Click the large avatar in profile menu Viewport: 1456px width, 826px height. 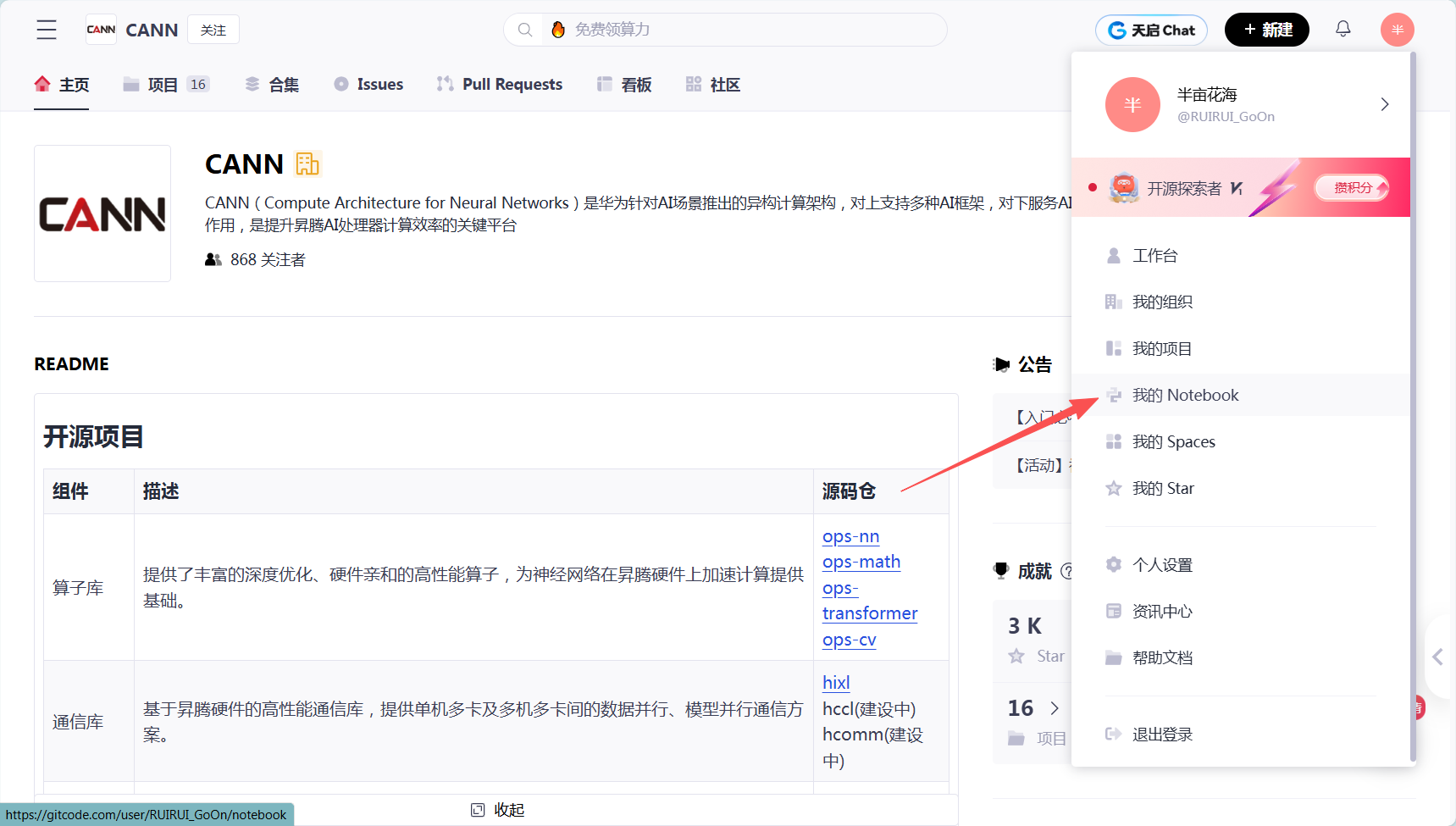tap(1132, 104)
